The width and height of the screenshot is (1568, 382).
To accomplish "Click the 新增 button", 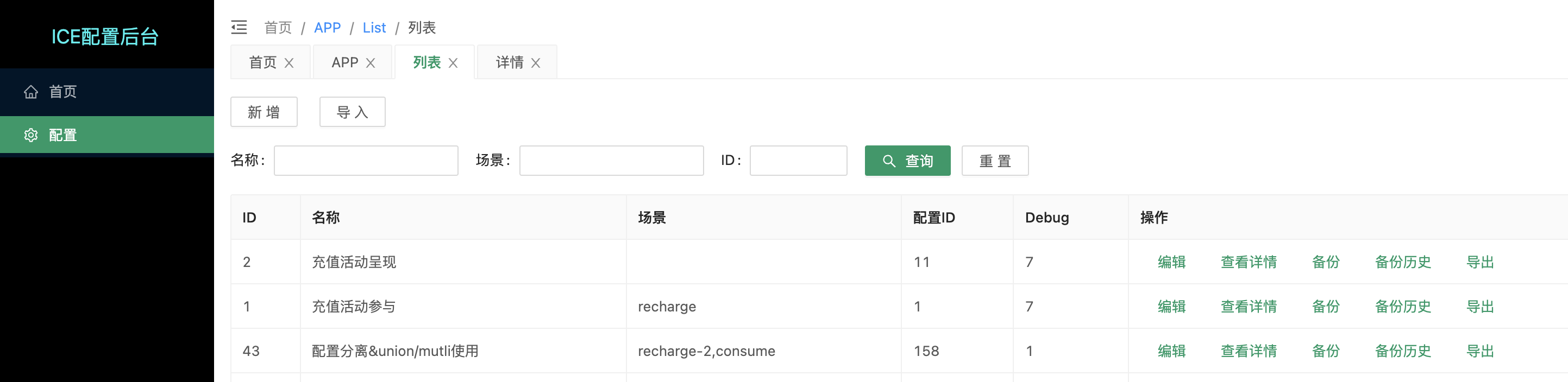I will pos(264,112).
